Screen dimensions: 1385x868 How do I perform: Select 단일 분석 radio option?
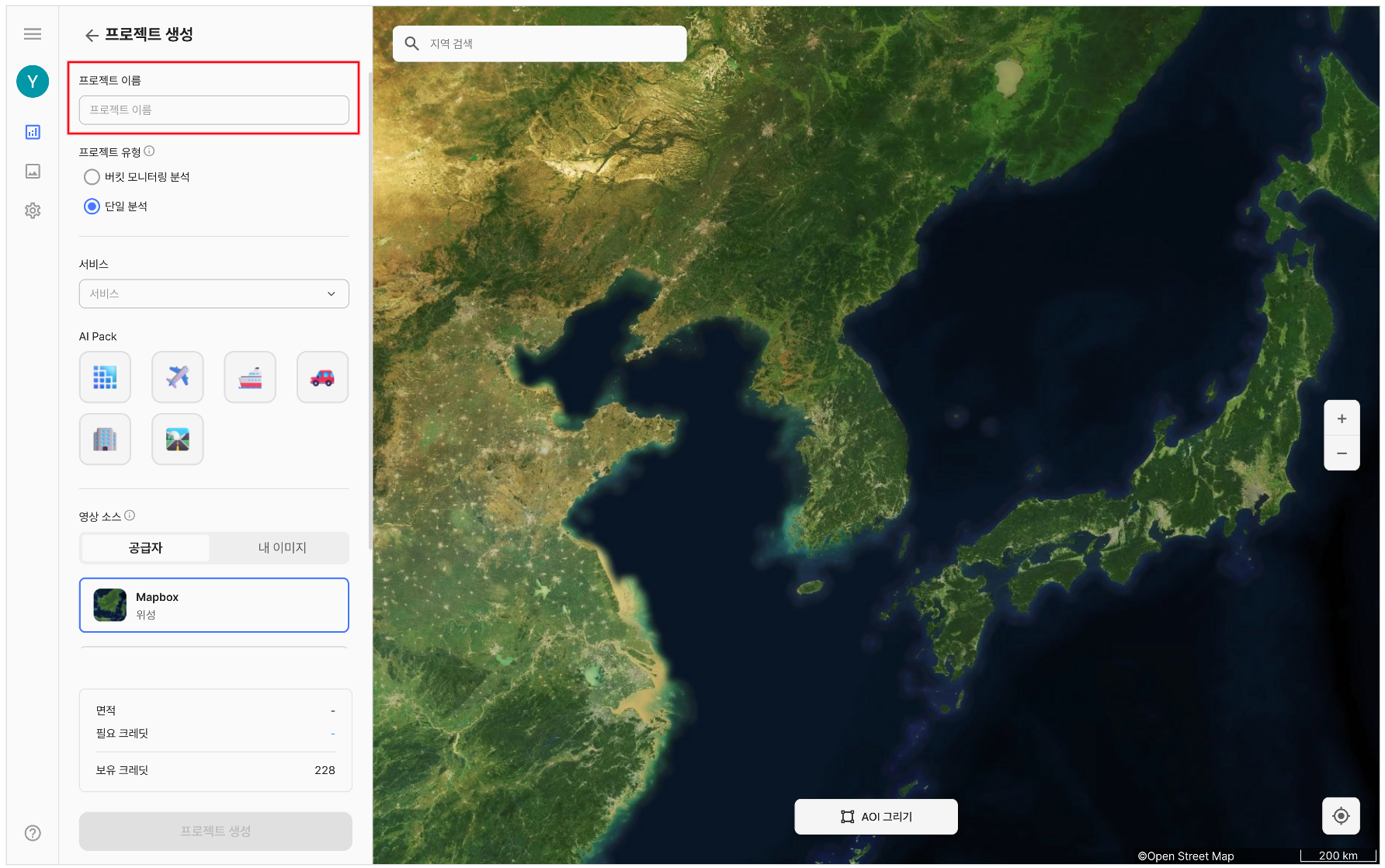(92, 207)
